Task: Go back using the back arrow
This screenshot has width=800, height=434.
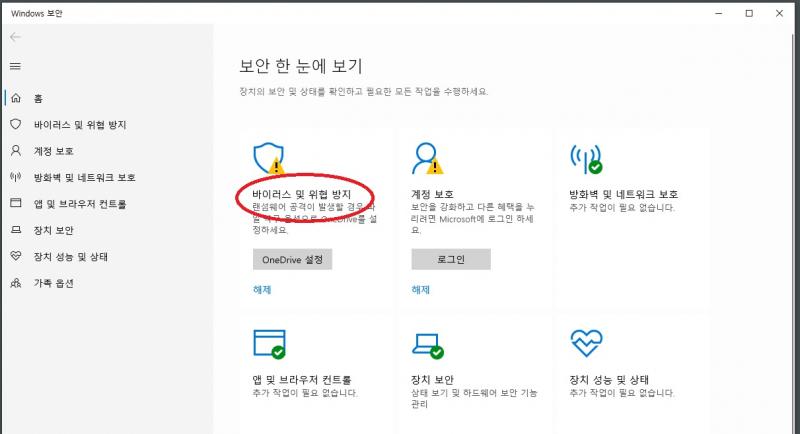Action: coord(15,37)
